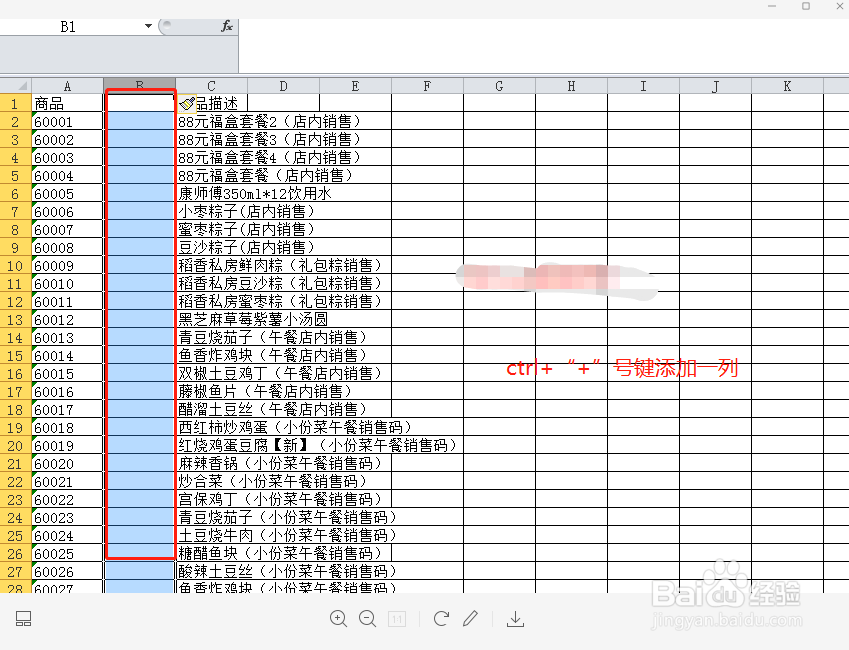Viewport: 849px width, 650px height.
Task: Open the thumbnail gallery view icon
Action: click(23, 619)
